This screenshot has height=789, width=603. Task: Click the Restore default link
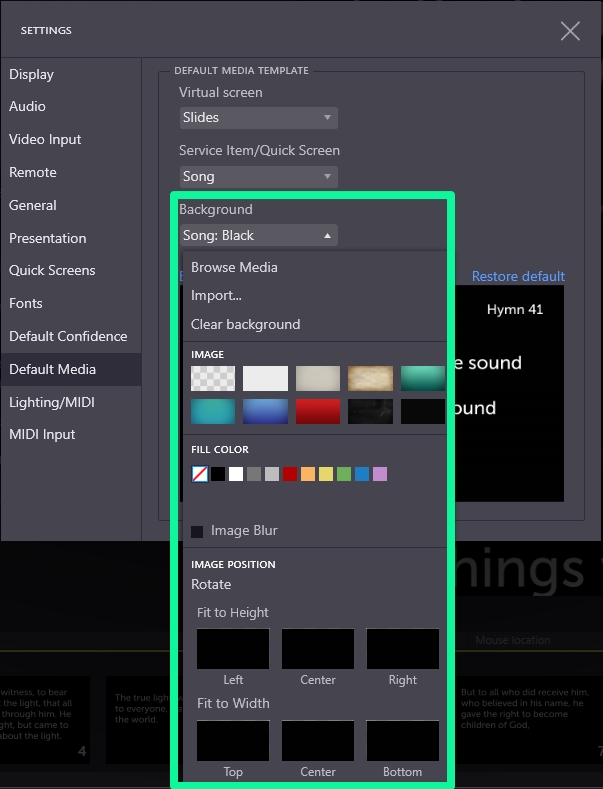click(x=518, y=276)
